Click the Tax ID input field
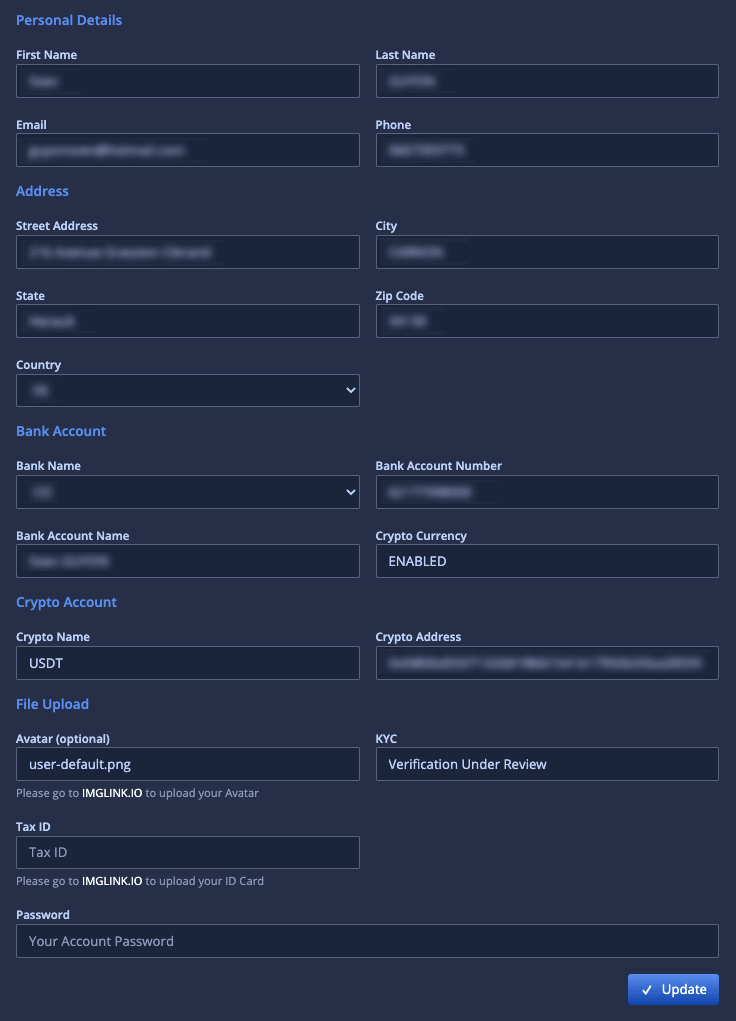This screenshot has height=1021, width=736. pyautogui.click(x=187, y=852)
